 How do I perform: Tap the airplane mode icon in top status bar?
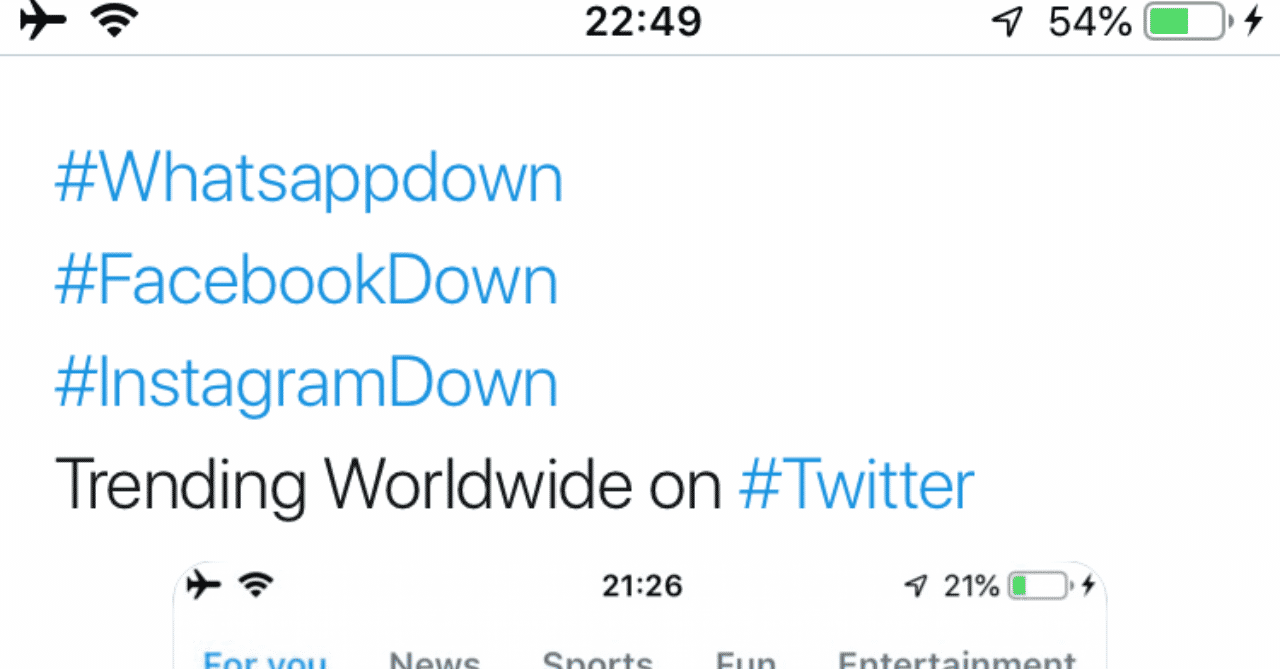coord(42,21)
